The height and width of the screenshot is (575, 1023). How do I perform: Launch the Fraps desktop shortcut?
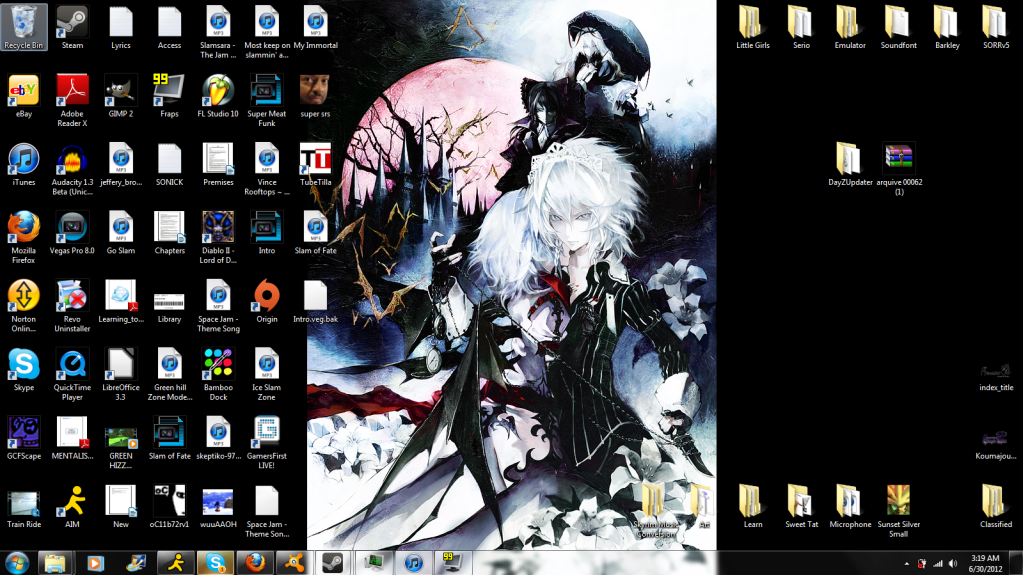(169, 96)
